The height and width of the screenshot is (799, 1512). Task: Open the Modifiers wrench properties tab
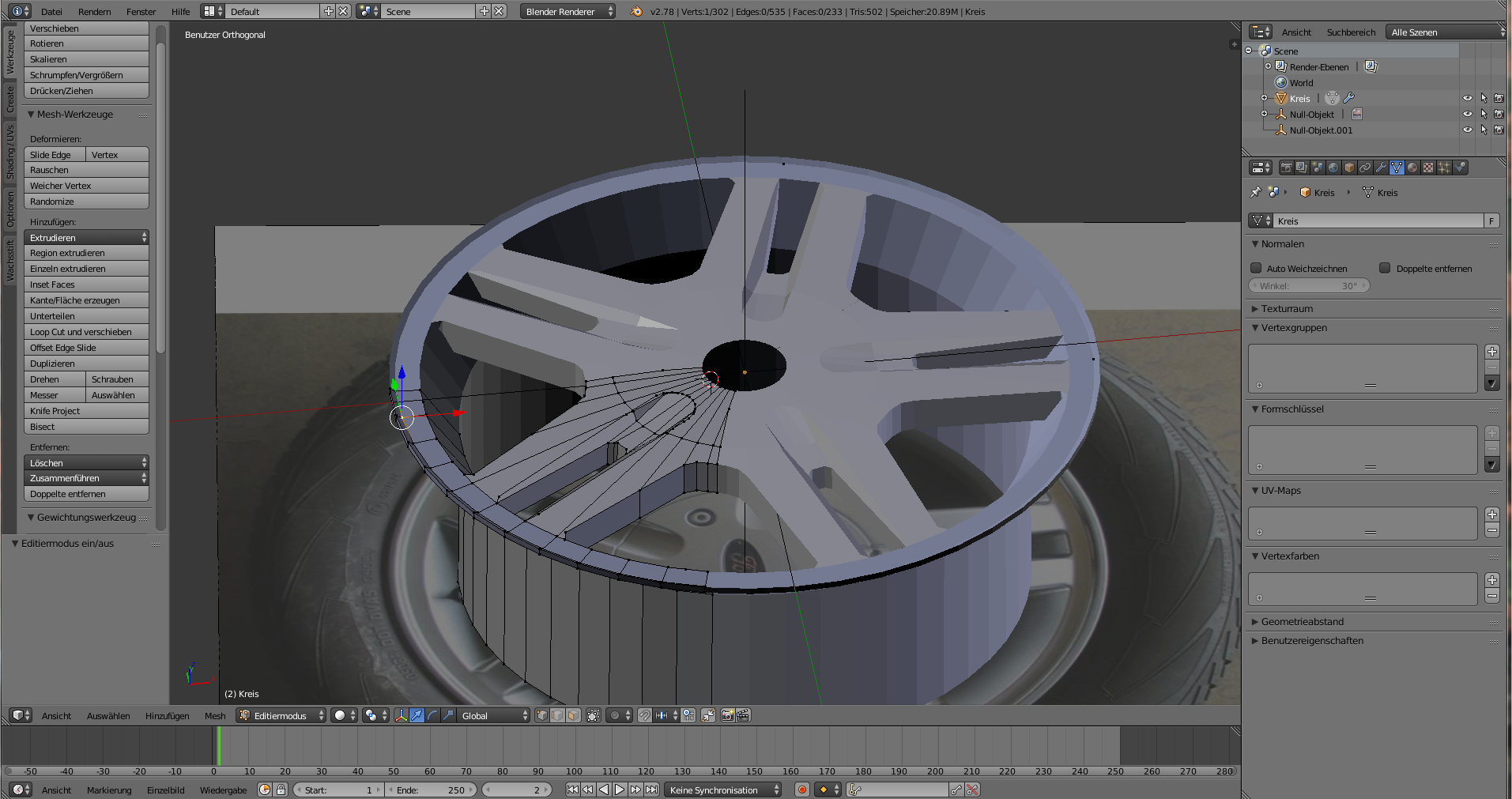click(1381, 168)
